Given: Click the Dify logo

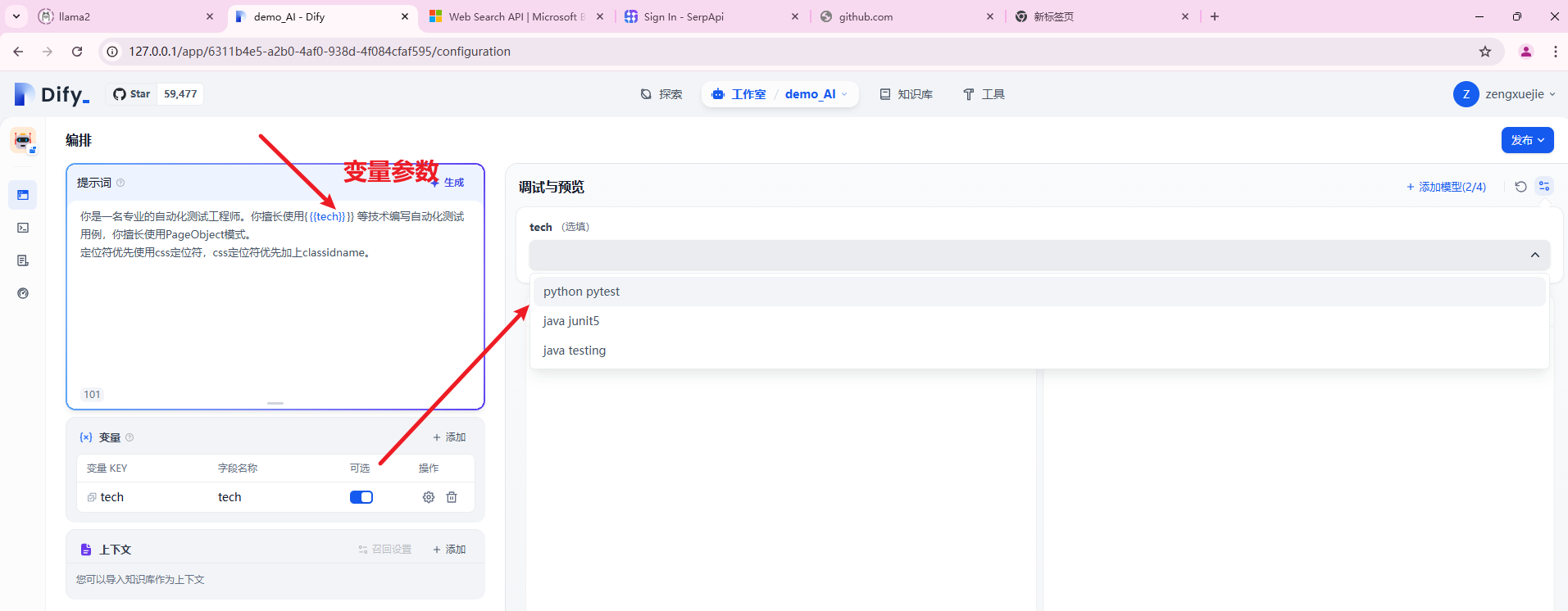Looking at the screenshot, I should click(52, 94).
